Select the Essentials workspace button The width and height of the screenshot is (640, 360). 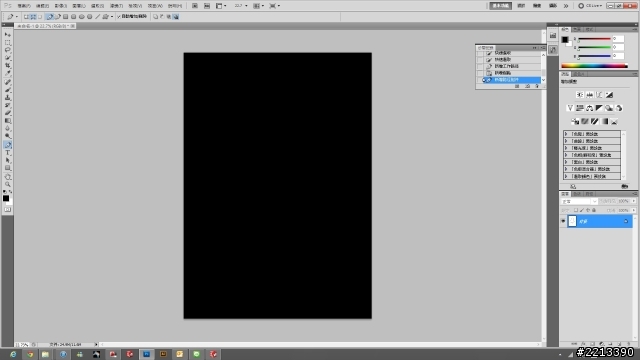501,6
